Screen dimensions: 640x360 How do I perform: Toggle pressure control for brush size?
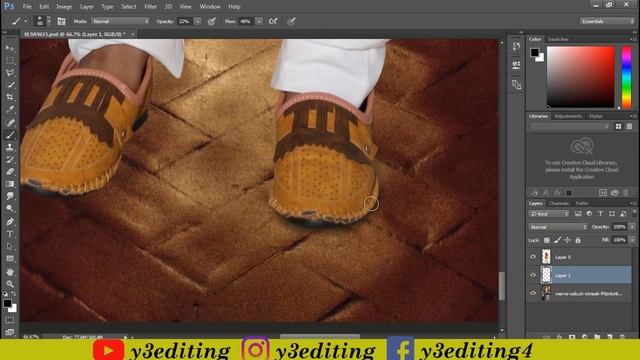(x=291, y=21)
